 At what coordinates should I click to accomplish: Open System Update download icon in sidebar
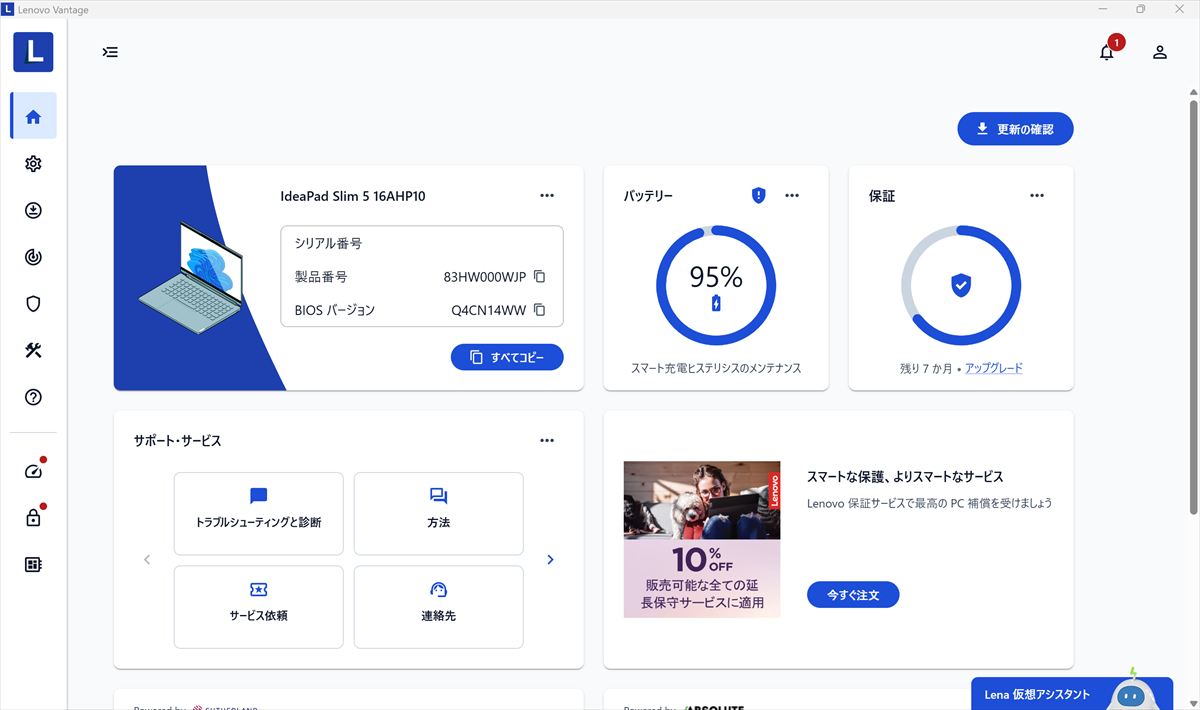tap(33, 210)
